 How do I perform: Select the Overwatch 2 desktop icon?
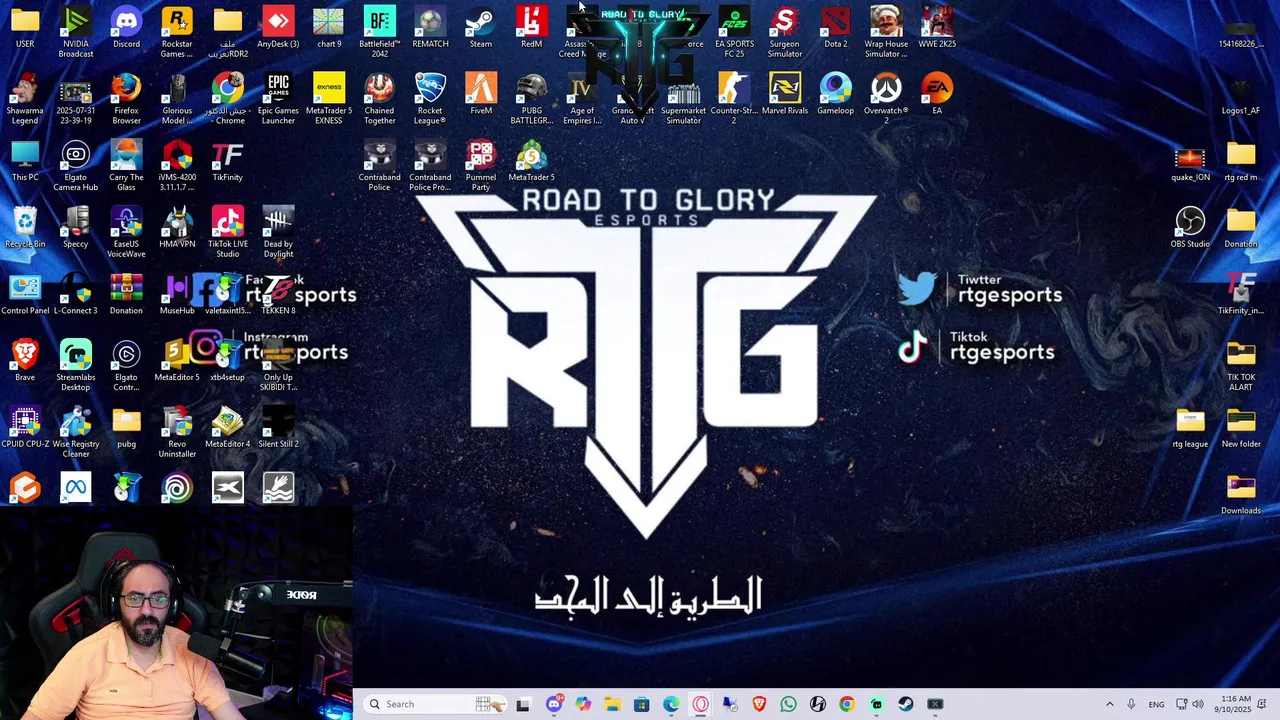coord(886,98)
